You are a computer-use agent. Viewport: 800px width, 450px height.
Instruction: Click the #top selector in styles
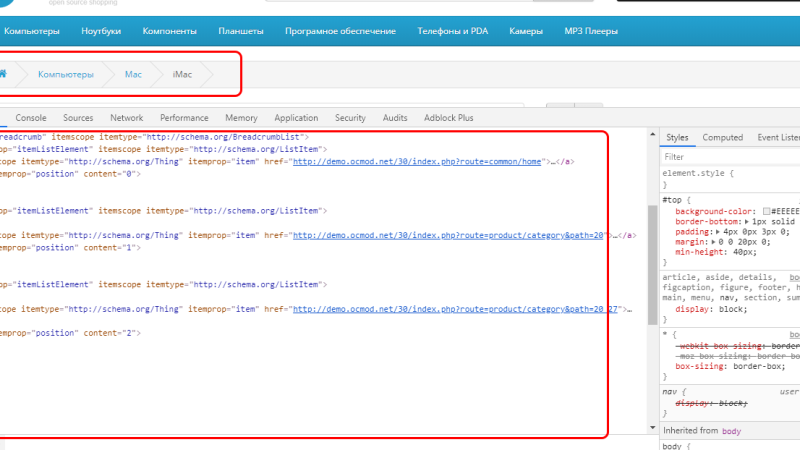pyautogui.click(x=672, y=200)
